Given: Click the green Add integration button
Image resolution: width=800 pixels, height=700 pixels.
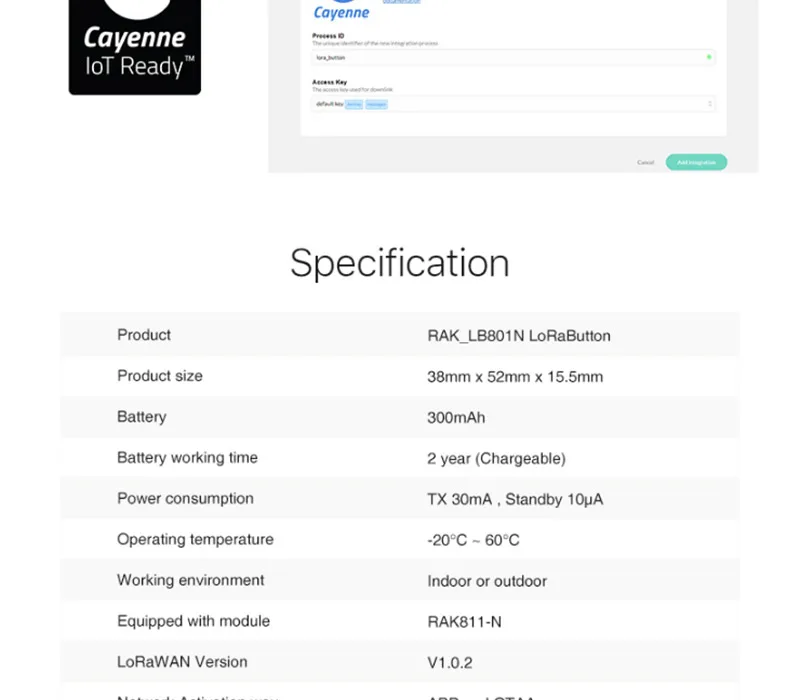Looking at the screenshot, I should (696, 162).
